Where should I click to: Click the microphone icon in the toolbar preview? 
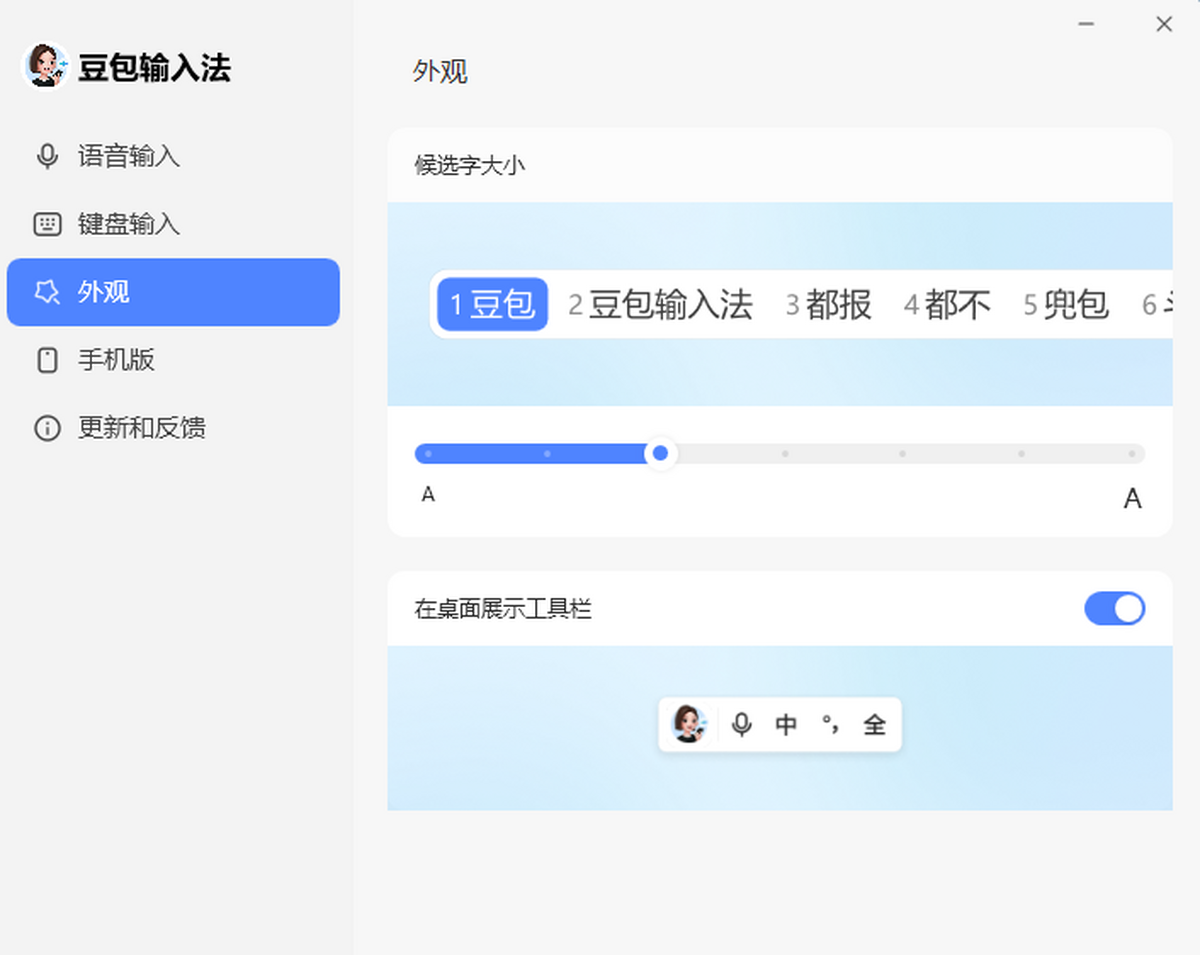[741, 724]
